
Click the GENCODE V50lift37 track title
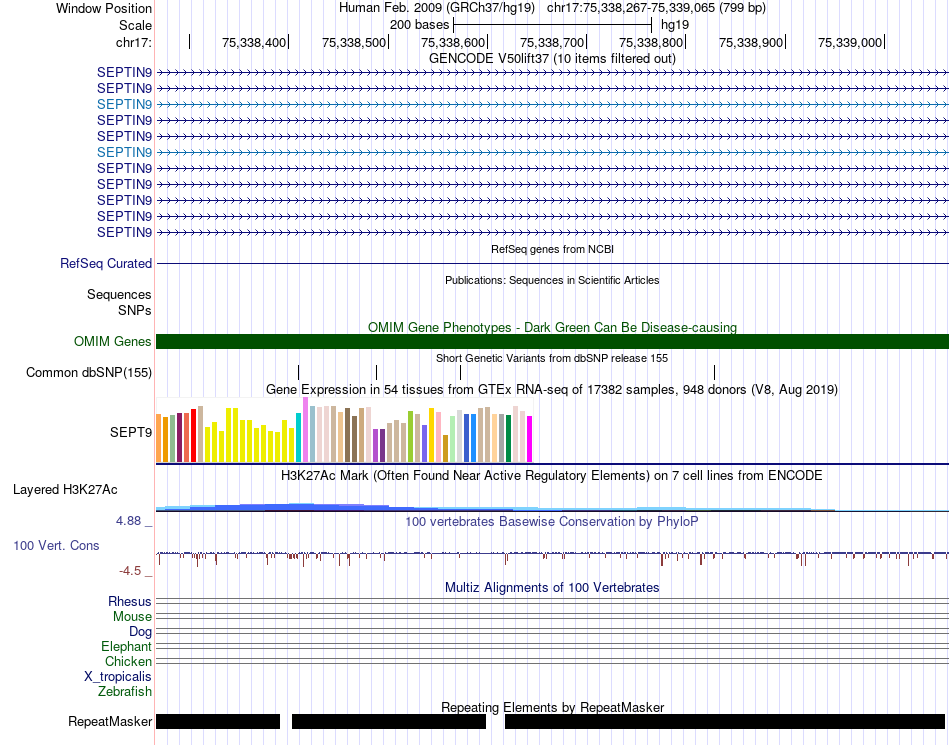(552, 58)
